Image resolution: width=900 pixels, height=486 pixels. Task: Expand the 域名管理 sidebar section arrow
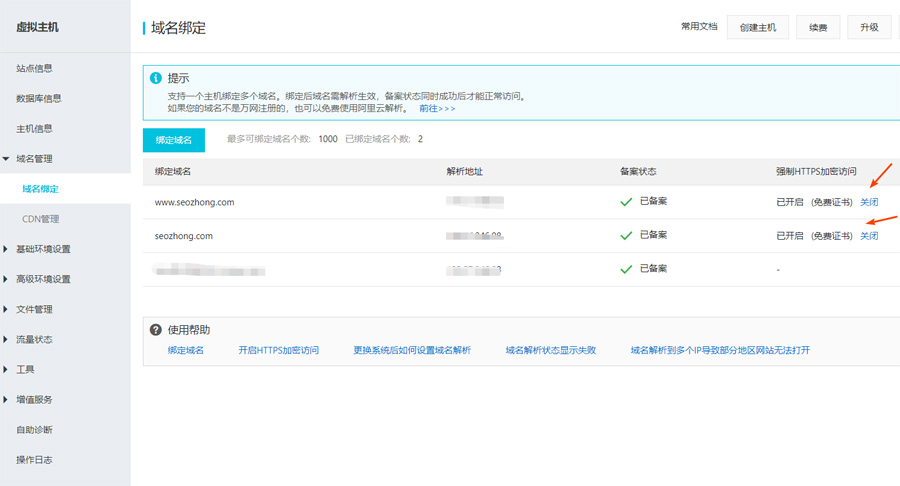[x=7, y=159]
